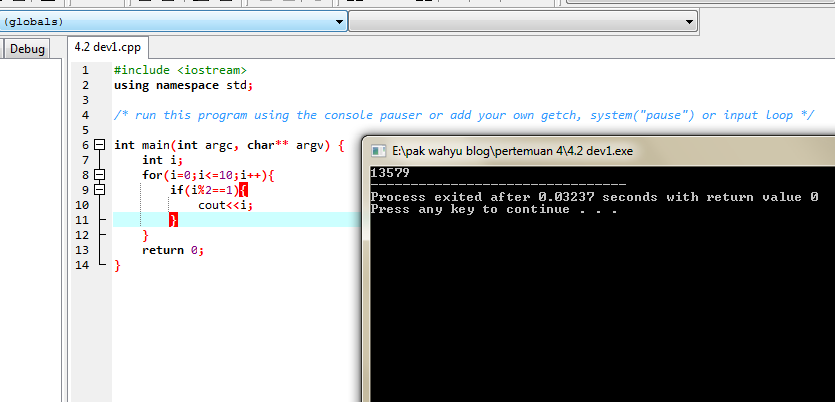Click the highlighted closing brace on line 11
This screenshot has height=402, width=835.
coord(173,219)
